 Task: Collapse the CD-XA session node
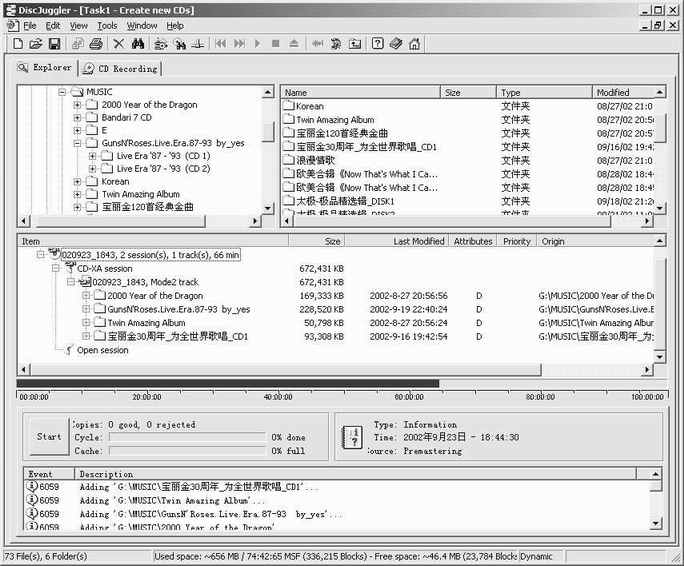point(55,268)
